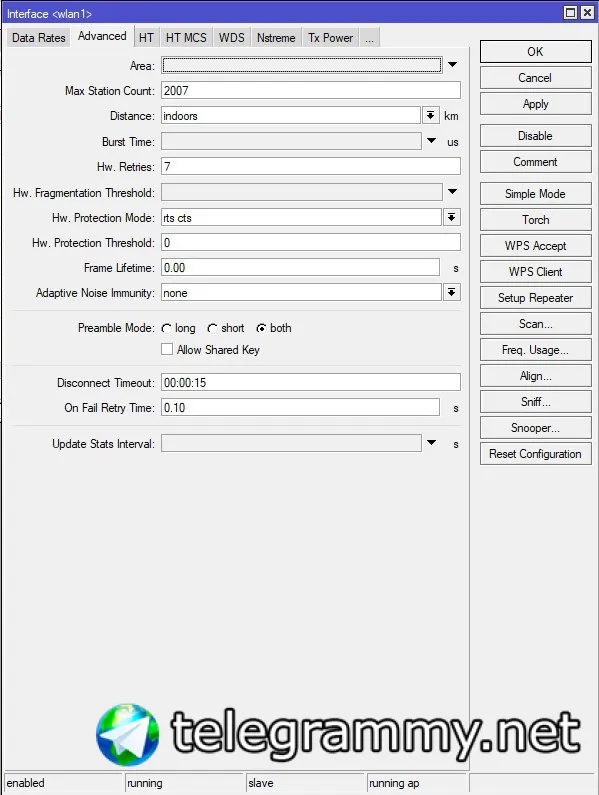The height and width of the screenshot is (795, 599).
Task: Expand the Area field arrow
Action: [452, 65]
